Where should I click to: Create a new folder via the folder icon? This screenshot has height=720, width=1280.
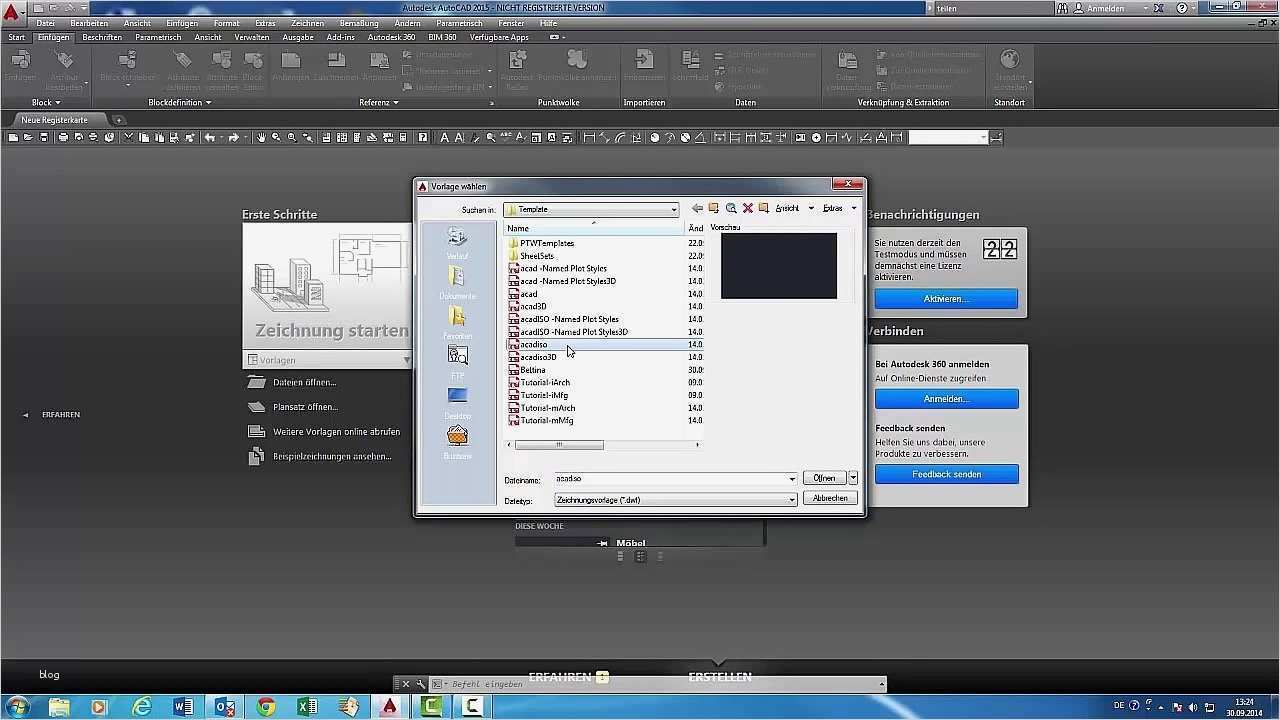pyautogui.click(x=763, y=209)
